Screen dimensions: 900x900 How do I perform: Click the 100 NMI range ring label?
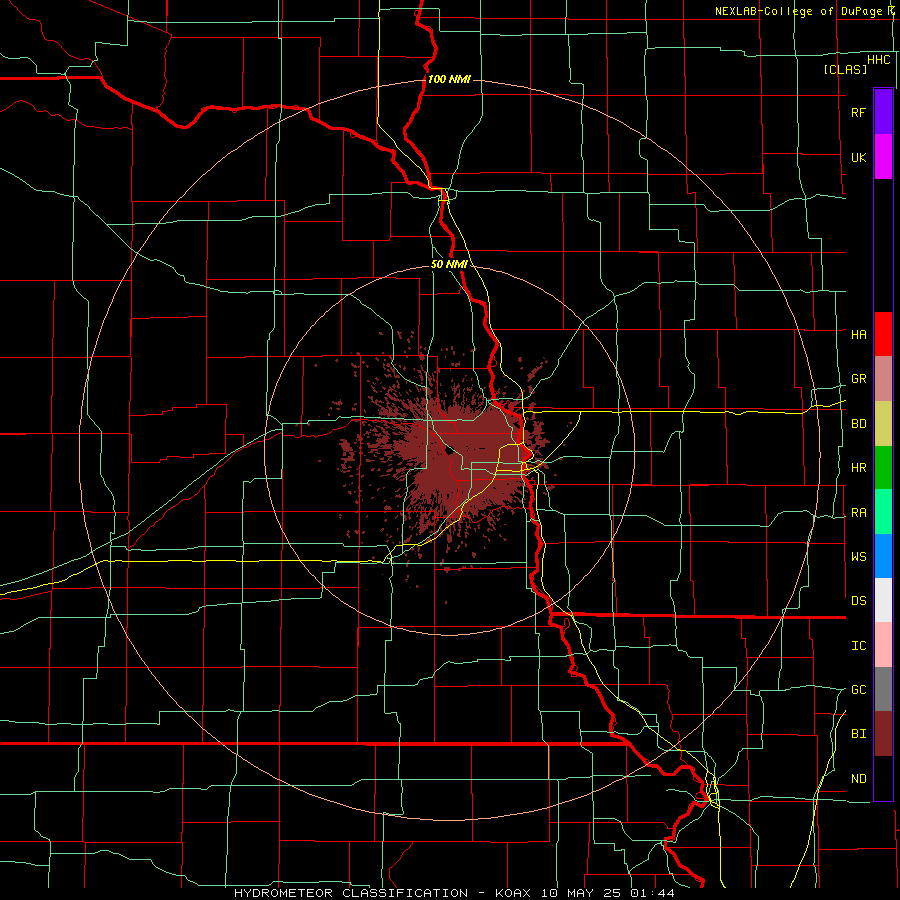tap(449, 79)
